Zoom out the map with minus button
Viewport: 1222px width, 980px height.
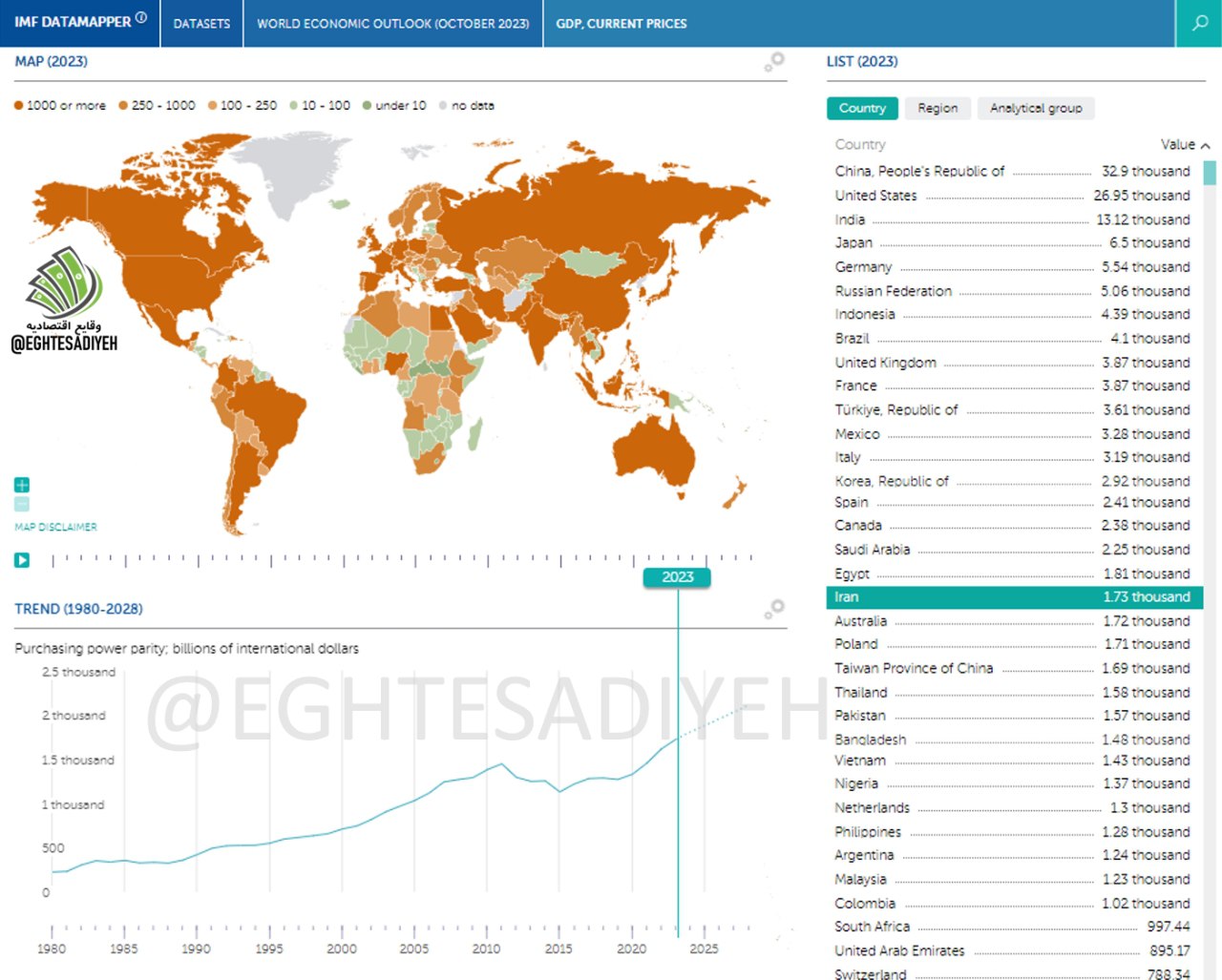click(x=22, y=504)
